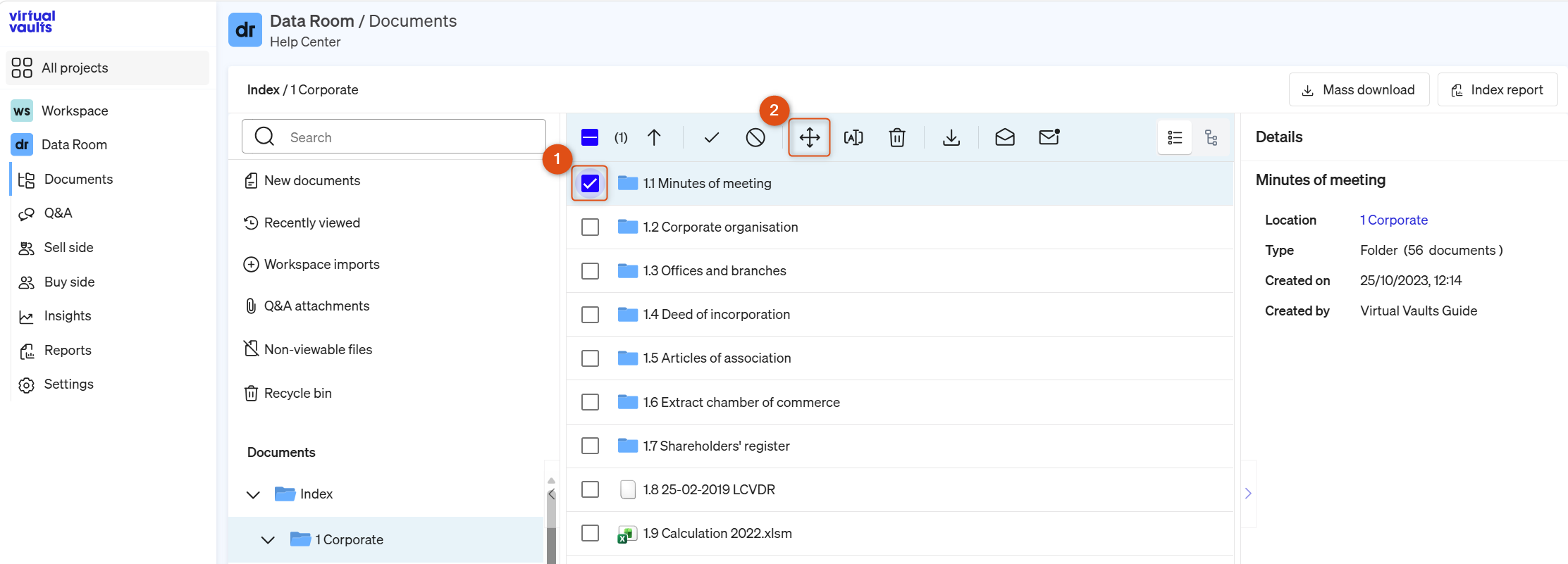The height and width of the screenshot is (564, 1568).
Task: Open Q&A in the left sidebar
Action: click(58, 213)
